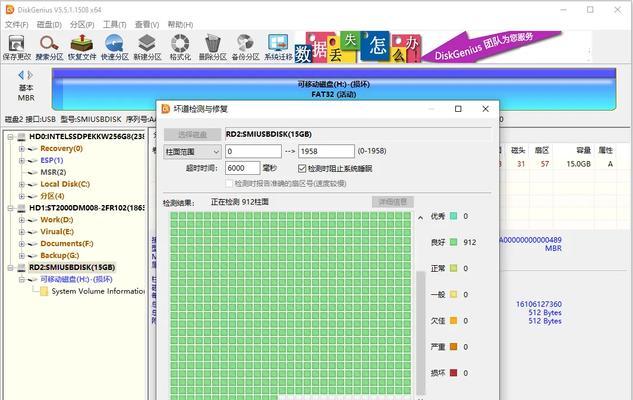633x400 pixels.
Task: Select the Virual(E:) tree item
Action: [57, 232]
